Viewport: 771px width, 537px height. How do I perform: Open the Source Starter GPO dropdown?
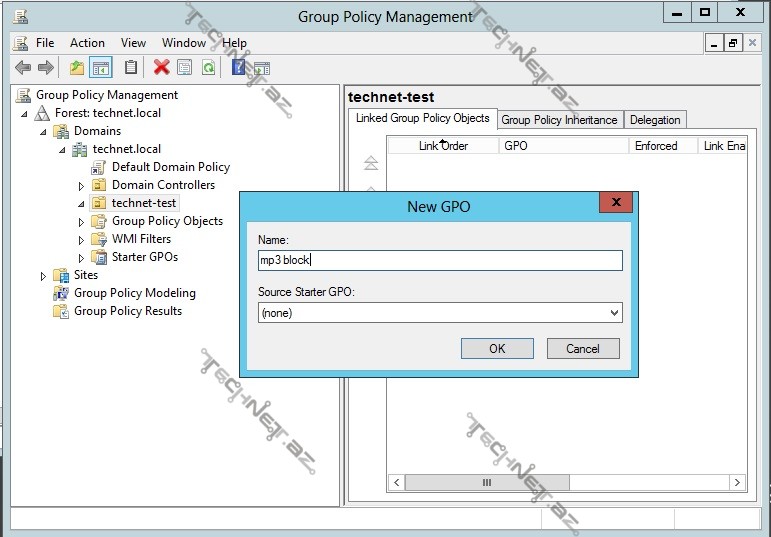point(614,313)
